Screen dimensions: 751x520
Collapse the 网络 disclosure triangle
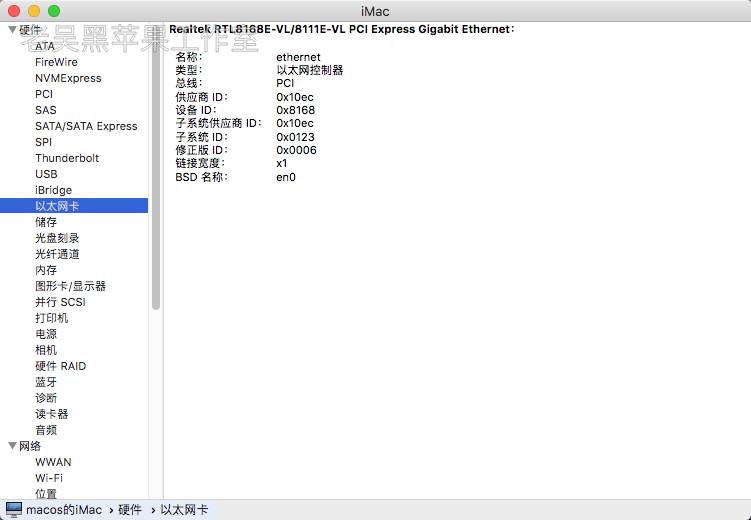(x=13, y=446)
